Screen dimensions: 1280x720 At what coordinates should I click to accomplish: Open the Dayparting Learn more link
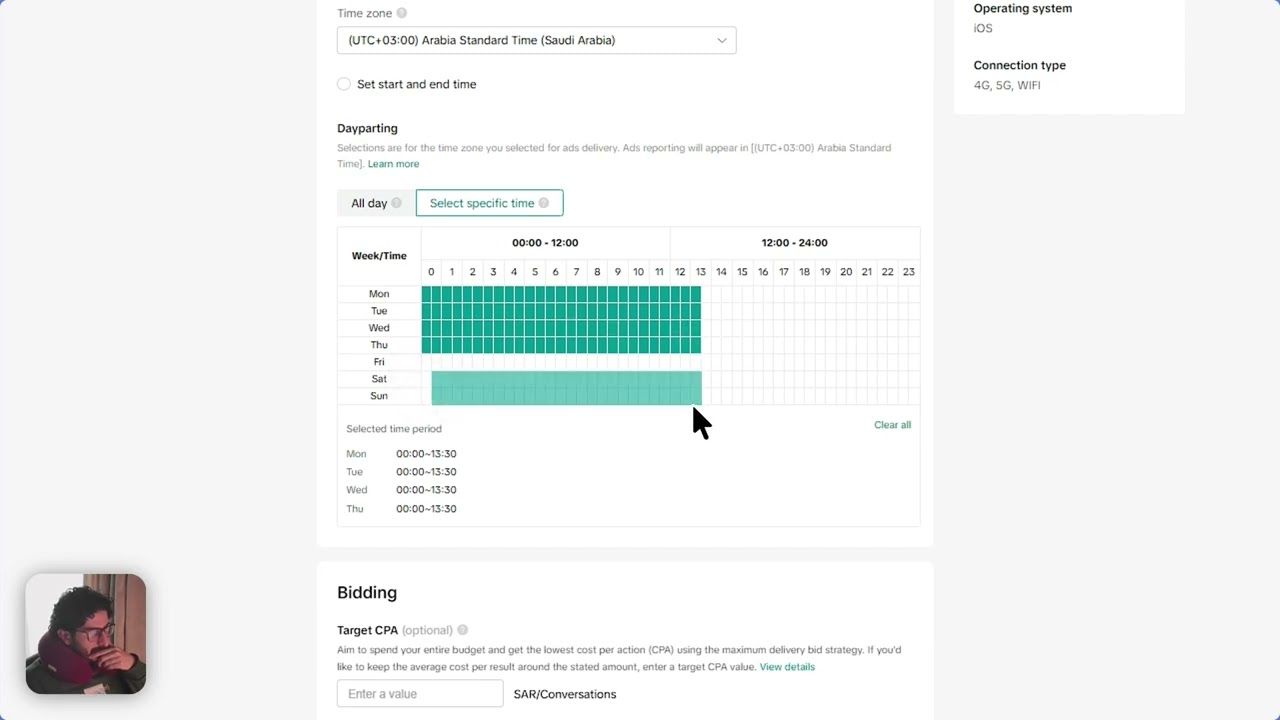tap(393, 164)
